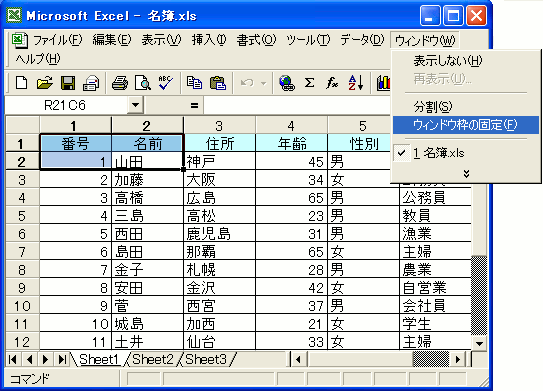Screen dimensions: 543x391
Task: Click the Copy icon
Action: tap(194, 83)
